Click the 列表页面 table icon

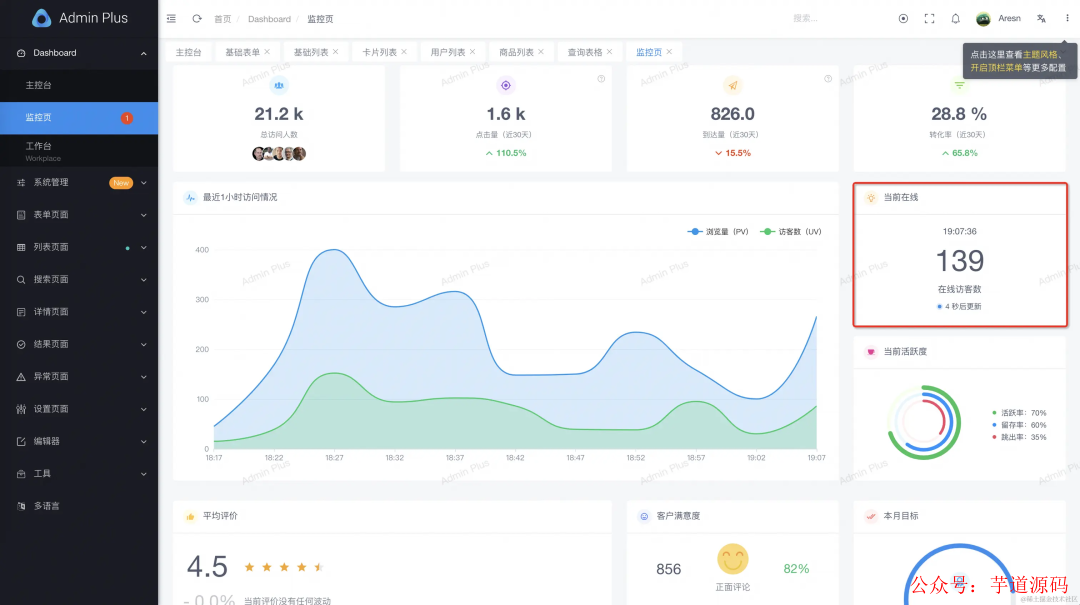21,247
